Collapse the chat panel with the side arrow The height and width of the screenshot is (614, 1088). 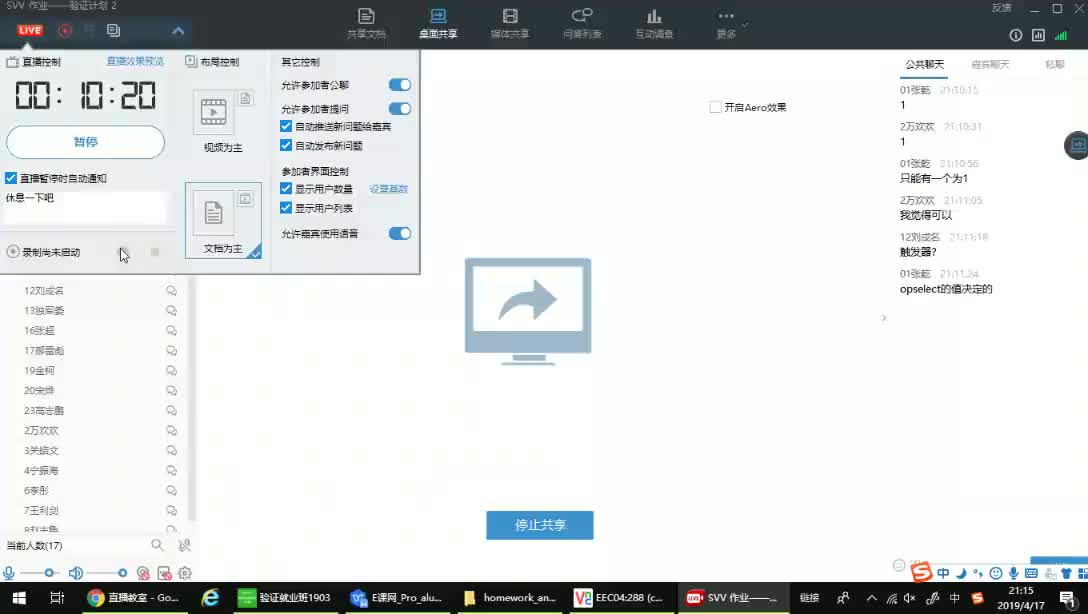tap(883, 318)
